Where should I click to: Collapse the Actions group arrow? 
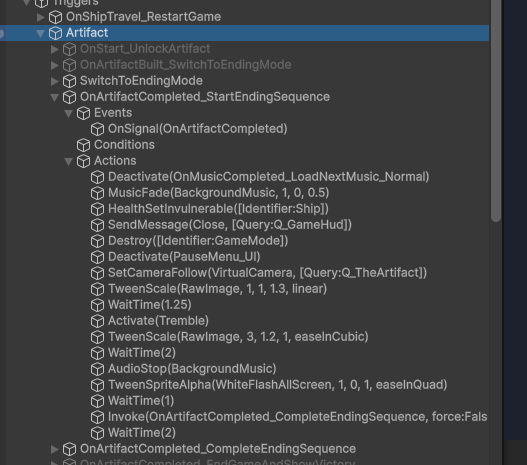tap(69, 162)
